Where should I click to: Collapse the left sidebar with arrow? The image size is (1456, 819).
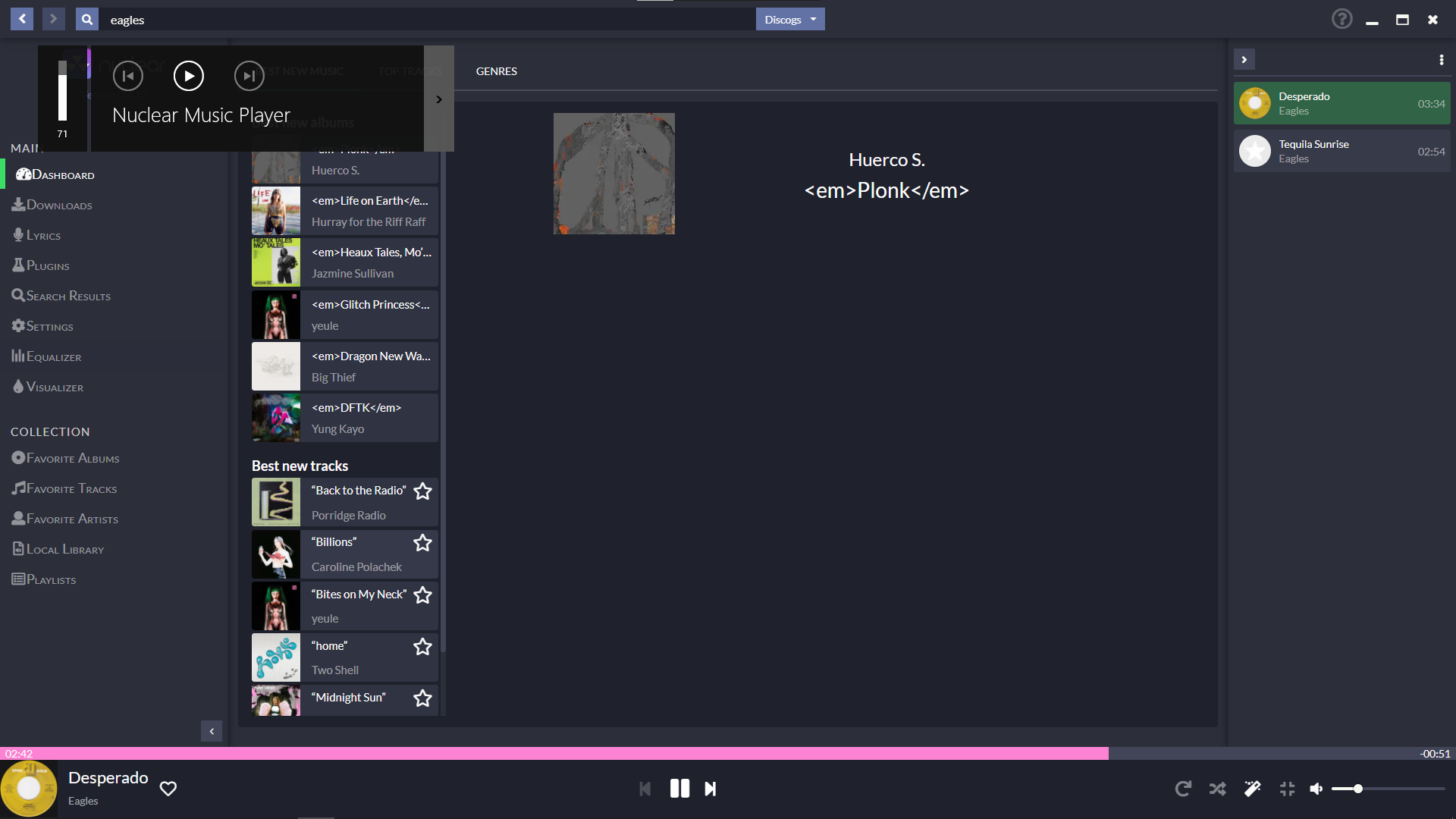tap(212, 731)
